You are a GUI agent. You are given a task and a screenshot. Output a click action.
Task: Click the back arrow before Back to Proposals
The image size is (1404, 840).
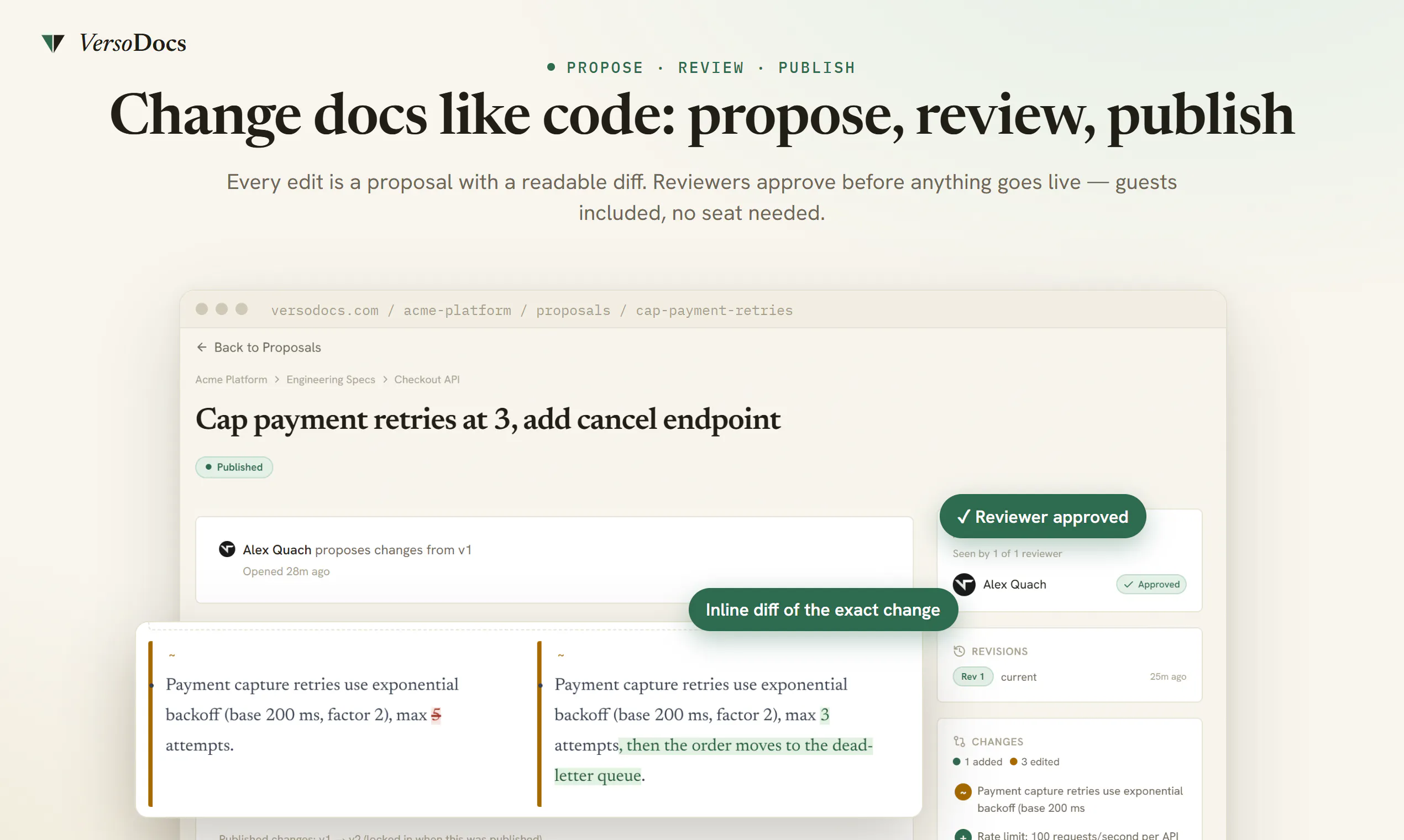point(202,347)
